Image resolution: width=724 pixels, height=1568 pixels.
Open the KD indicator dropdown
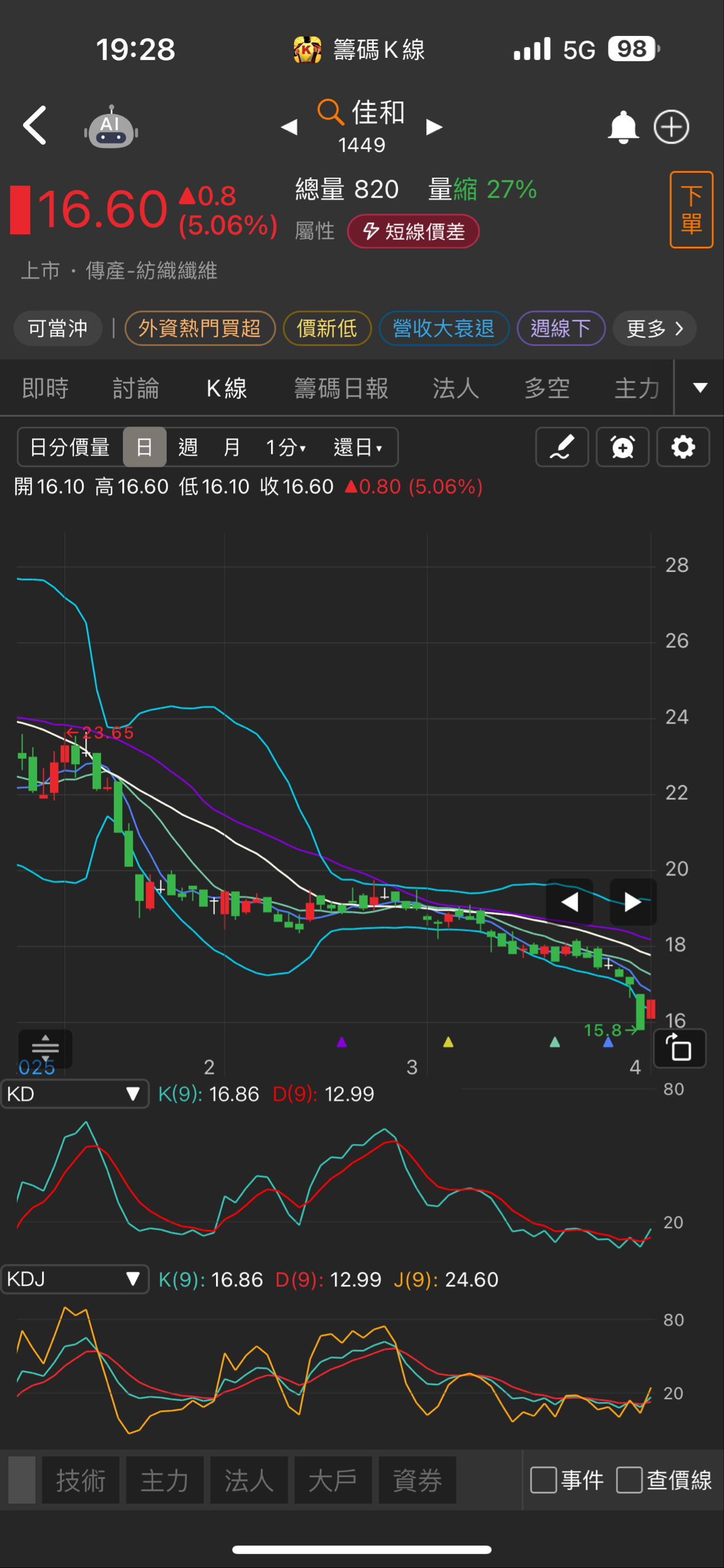pyautogui.click(x=74, y=1094)
